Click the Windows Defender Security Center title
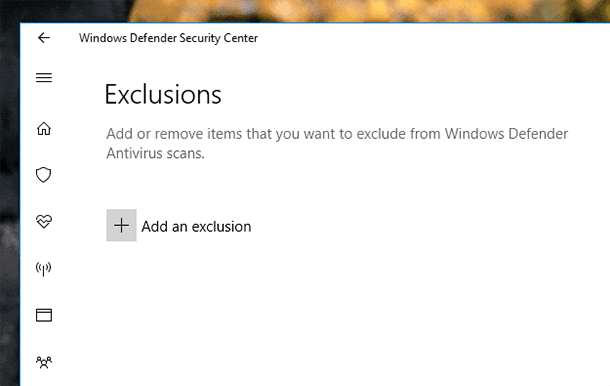Image resolution: width=610 pixels, height=386 pixels. point(168,38)
